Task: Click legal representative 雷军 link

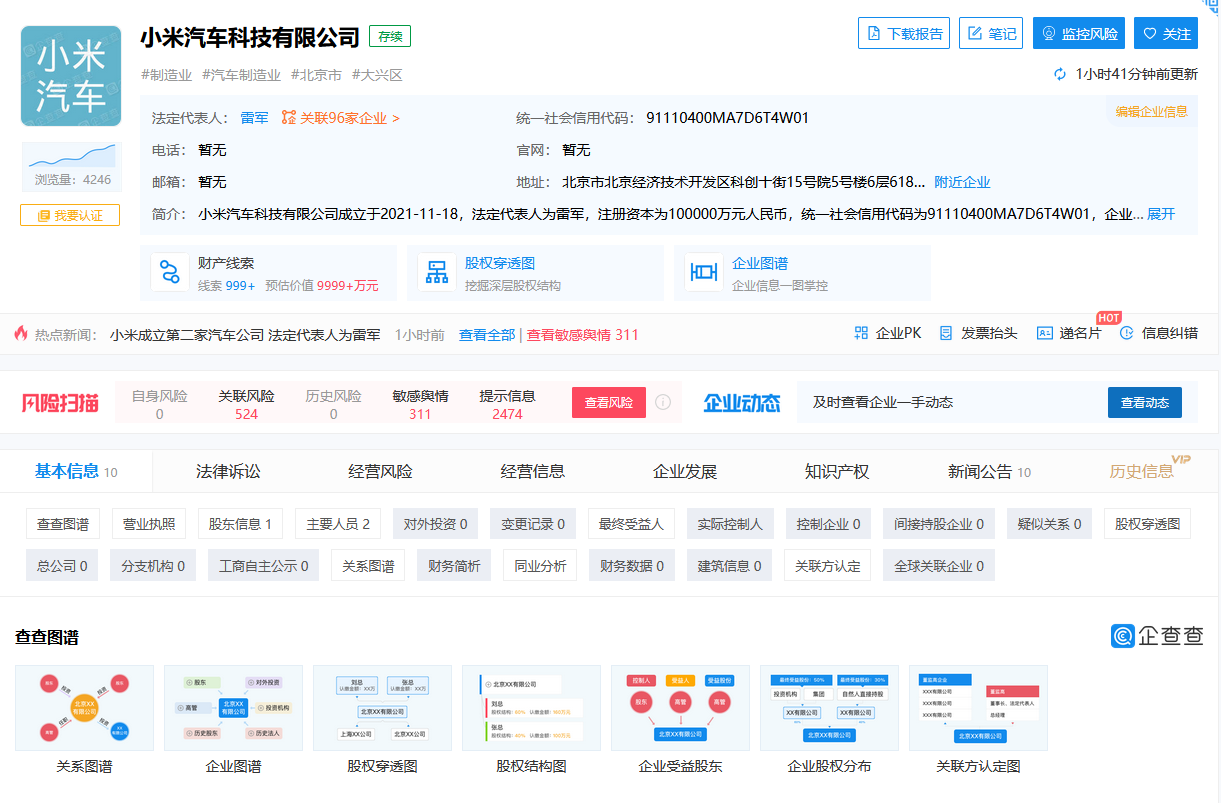Action: [254, 118]
